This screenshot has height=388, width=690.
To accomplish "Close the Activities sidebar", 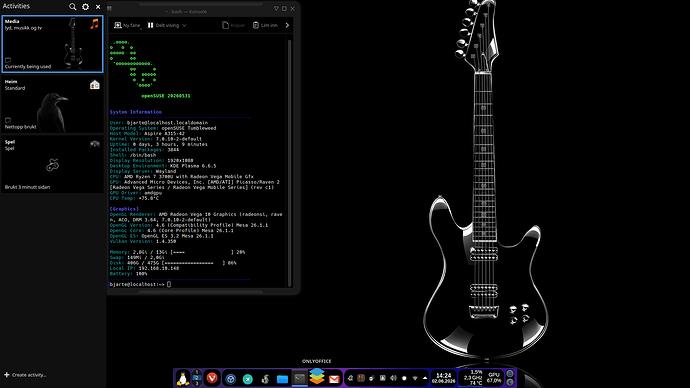I will point(98,7).
